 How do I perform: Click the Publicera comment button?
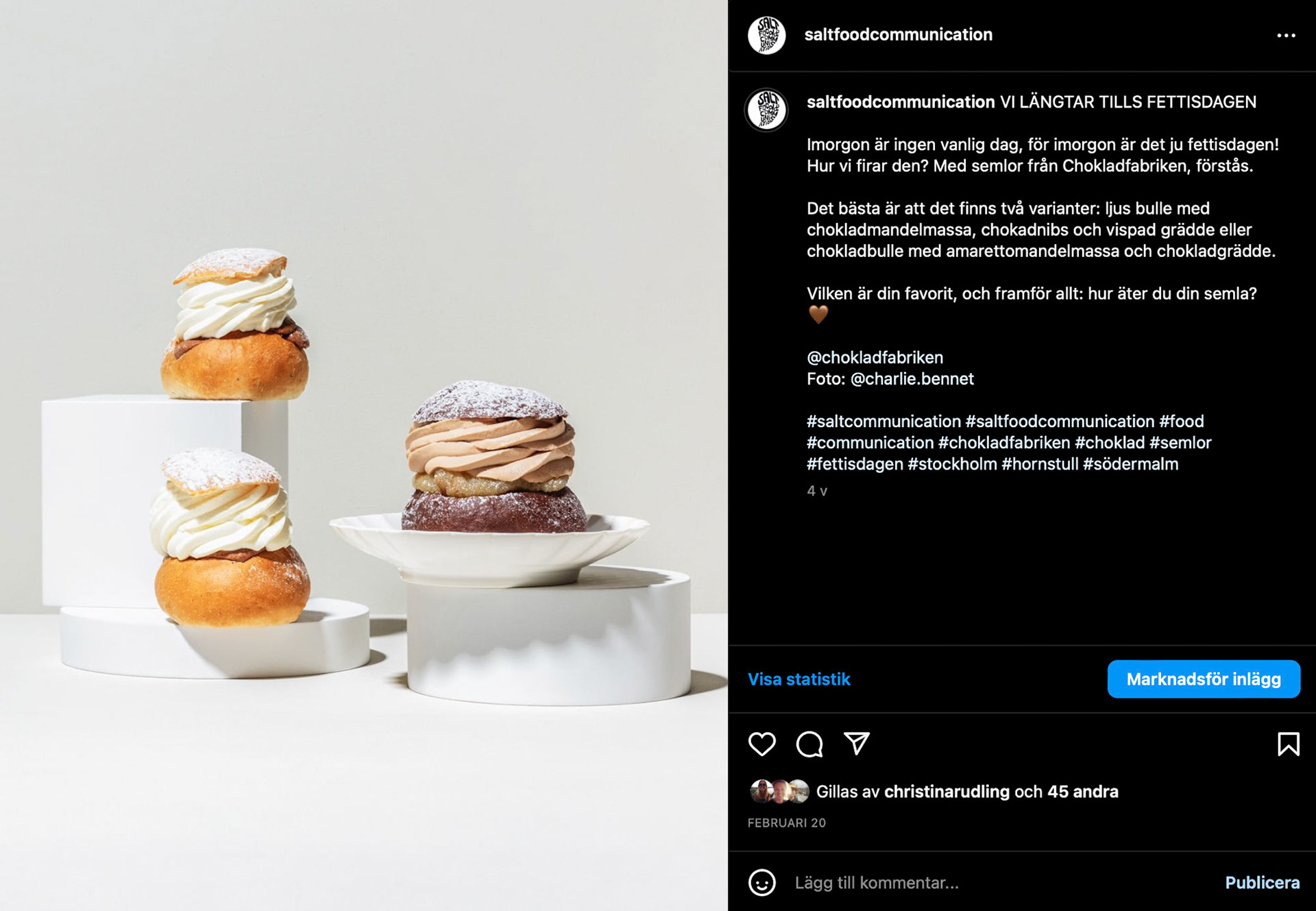(1262, 883)
